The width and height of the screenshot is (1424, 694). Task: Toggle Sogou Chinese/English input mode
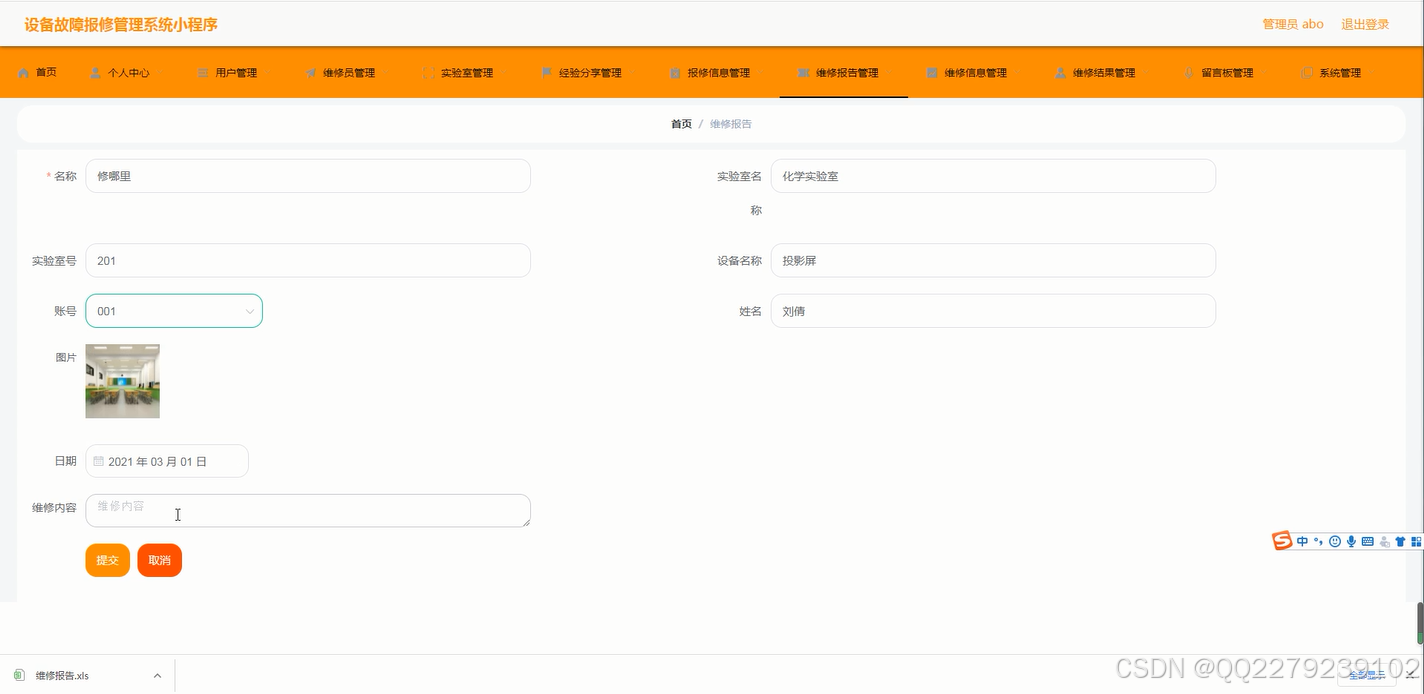[x=1302, y=541]
